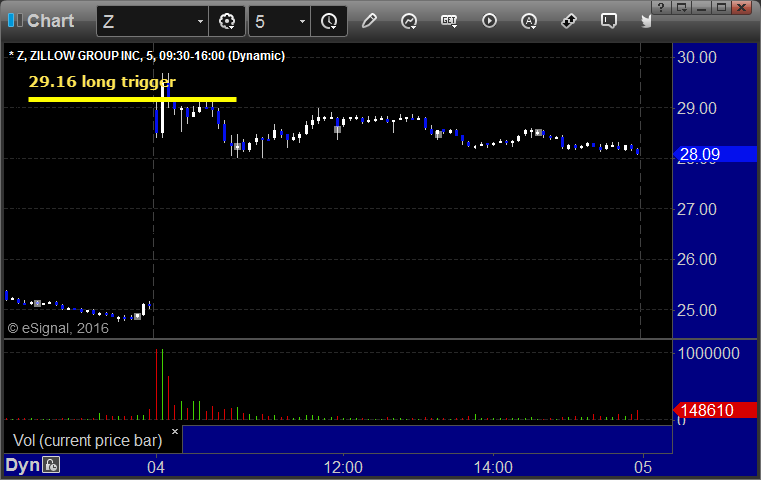Image resolution: width=761 pixels, height=480 pixels.
Task: Click the 25.00 price axis label
Action: [696, 310]
